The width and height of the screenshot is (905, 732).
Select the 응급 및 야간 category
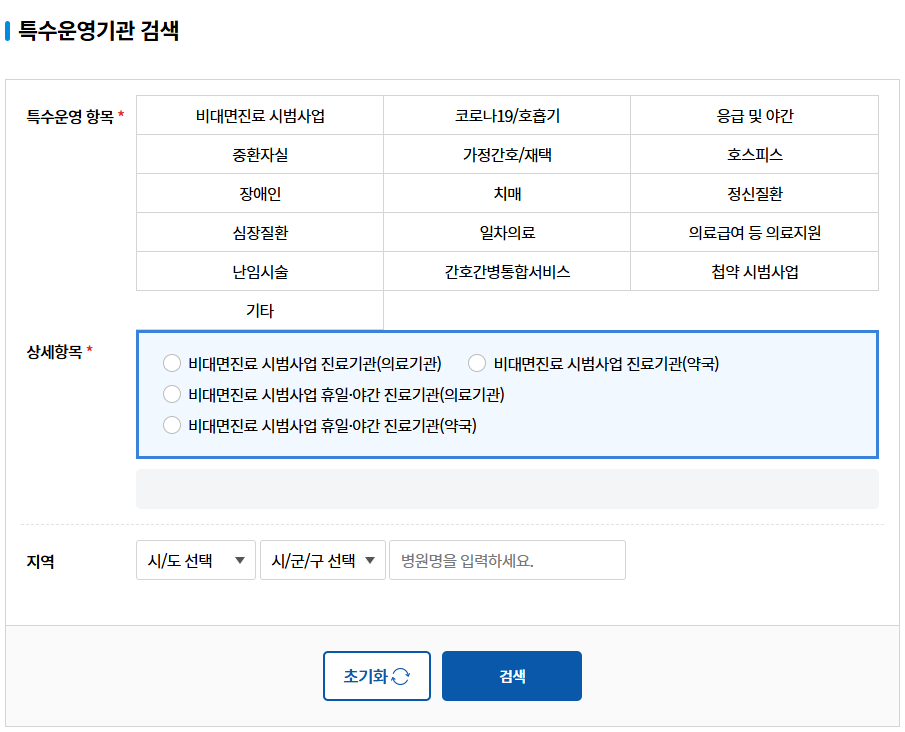(x=754, y=115)
